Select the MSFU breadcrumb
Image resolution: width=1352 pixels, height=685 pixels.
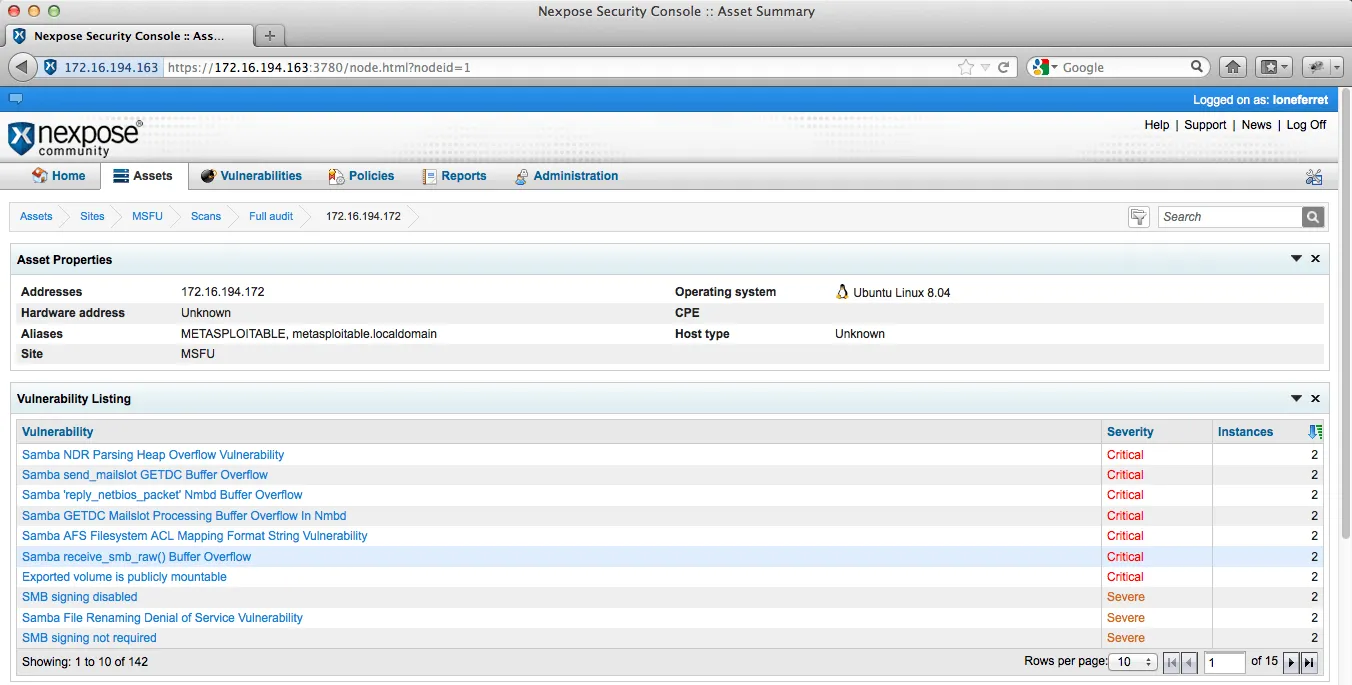(146, 216)
